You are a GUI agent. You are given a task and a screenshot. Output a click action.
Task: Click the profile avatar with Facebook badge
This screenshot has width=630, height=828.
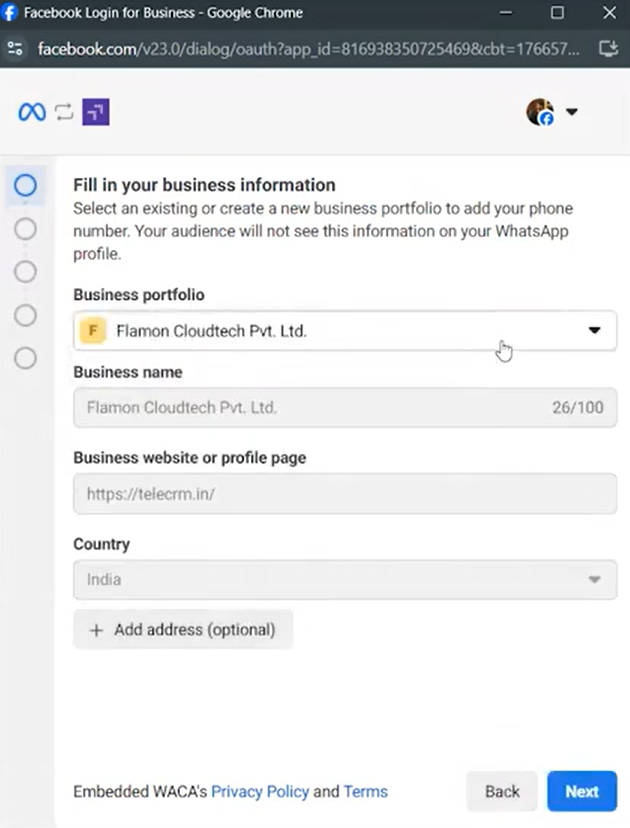coord(540,112)
